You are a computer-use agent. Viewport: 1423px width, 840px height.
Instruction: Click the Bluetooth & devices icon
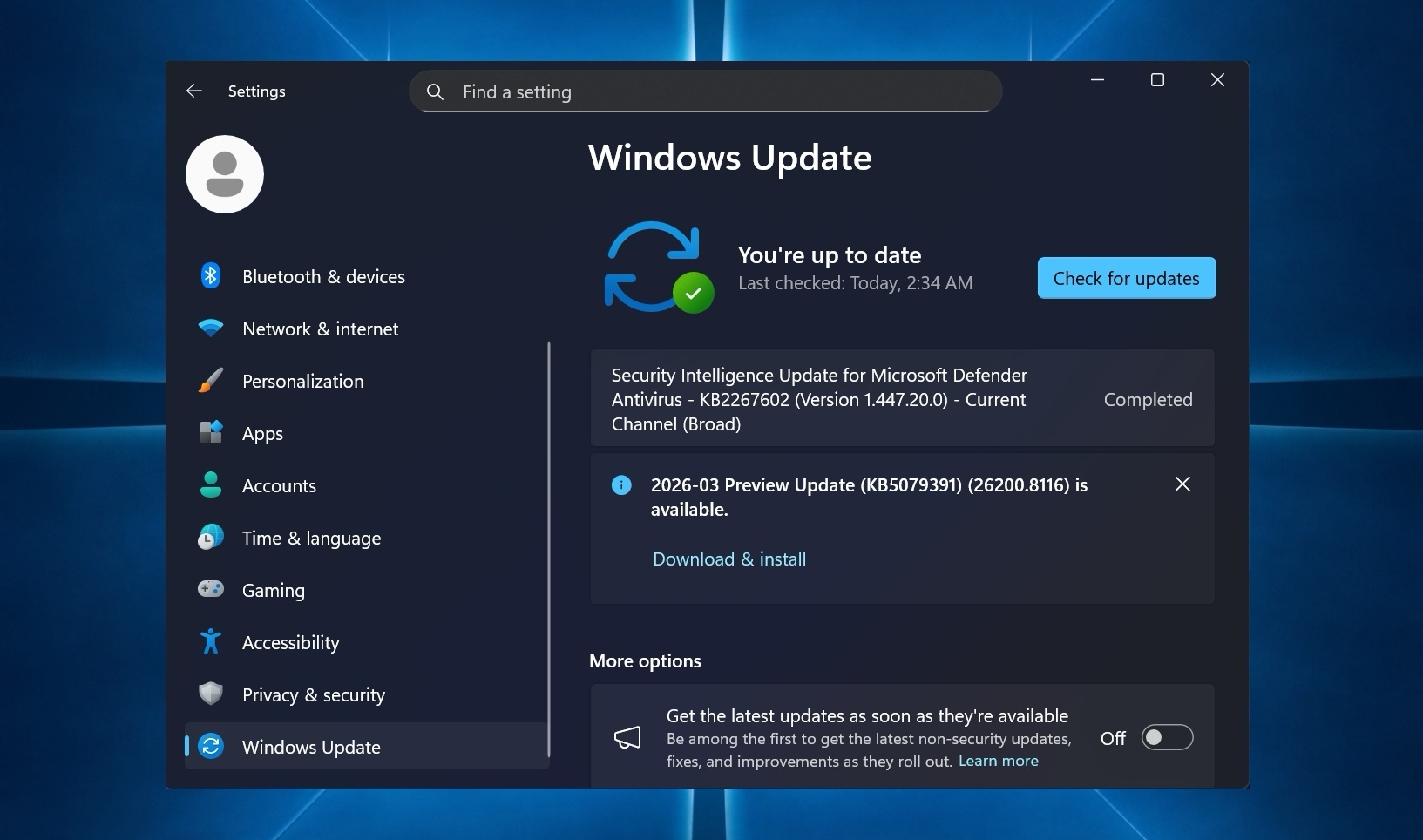pos(211,276)
